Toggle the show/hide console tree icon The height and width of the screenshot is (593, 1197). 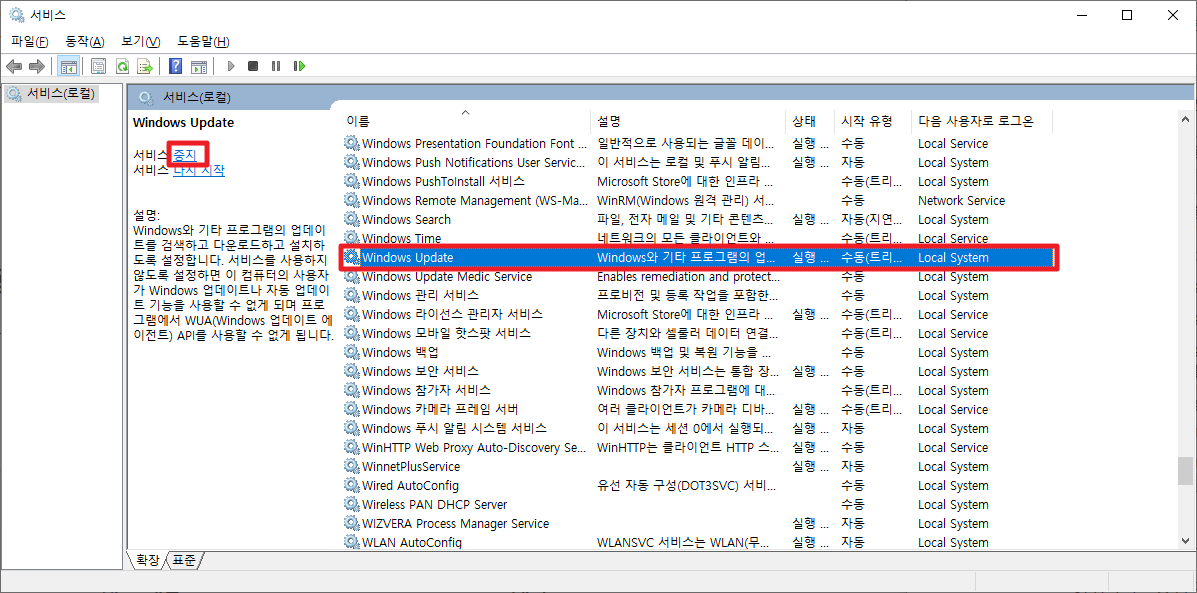pos(68,66)
